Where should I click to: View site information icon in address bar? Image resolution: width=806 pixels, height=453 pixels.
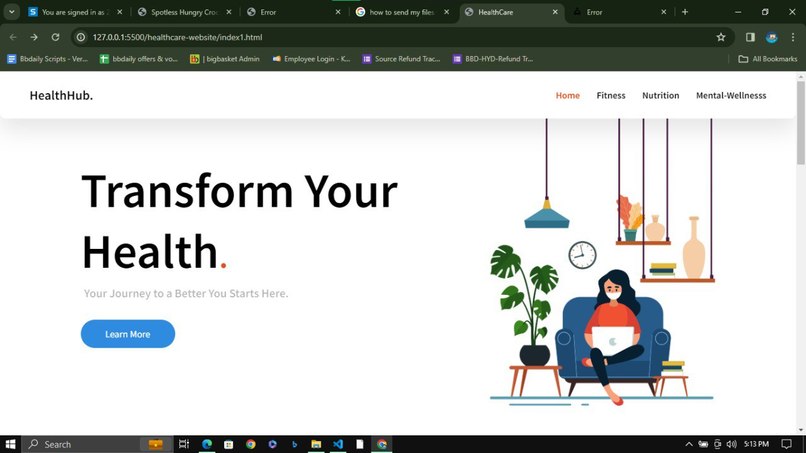click(x=81, y=37)
